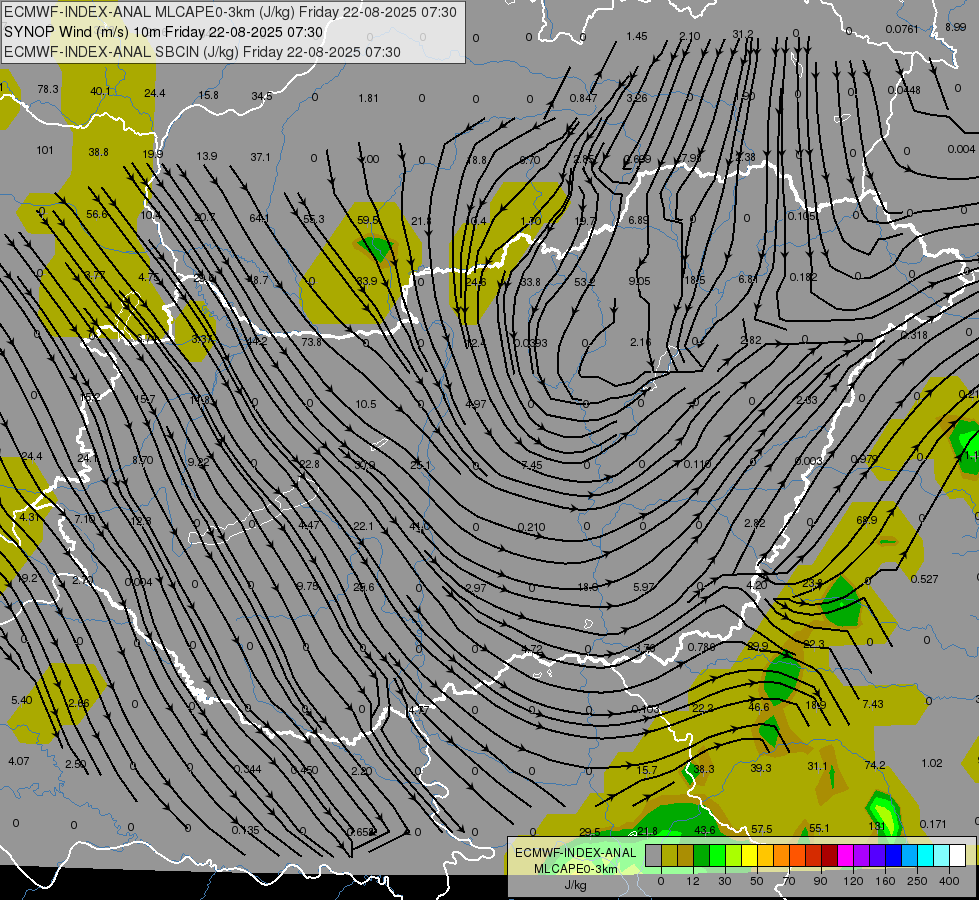This screenshot has width=979, height=900.
Task: Click the map value '0.0761'
Action: pos(902,29)
